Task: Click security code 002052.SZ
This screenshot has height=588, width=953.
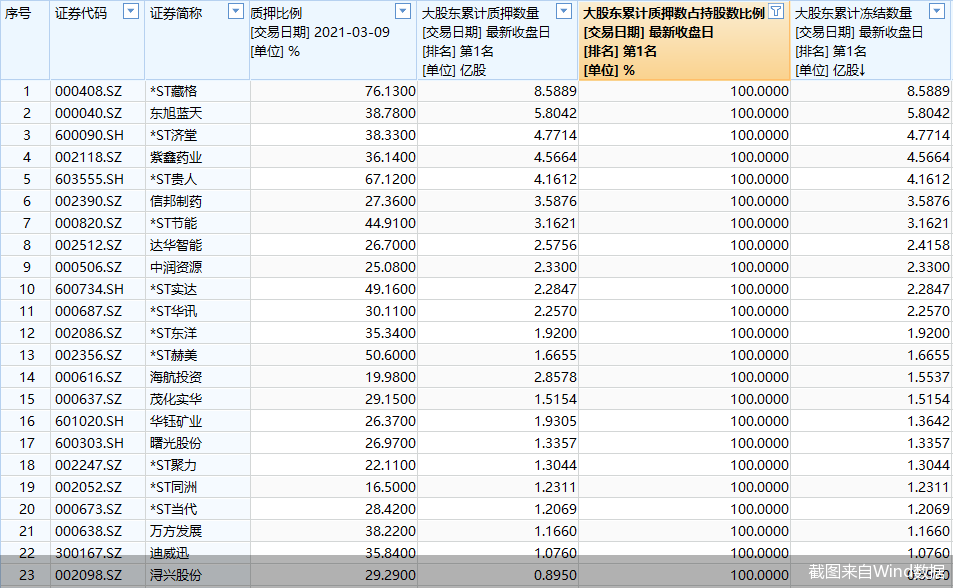Action: (89, 487)
